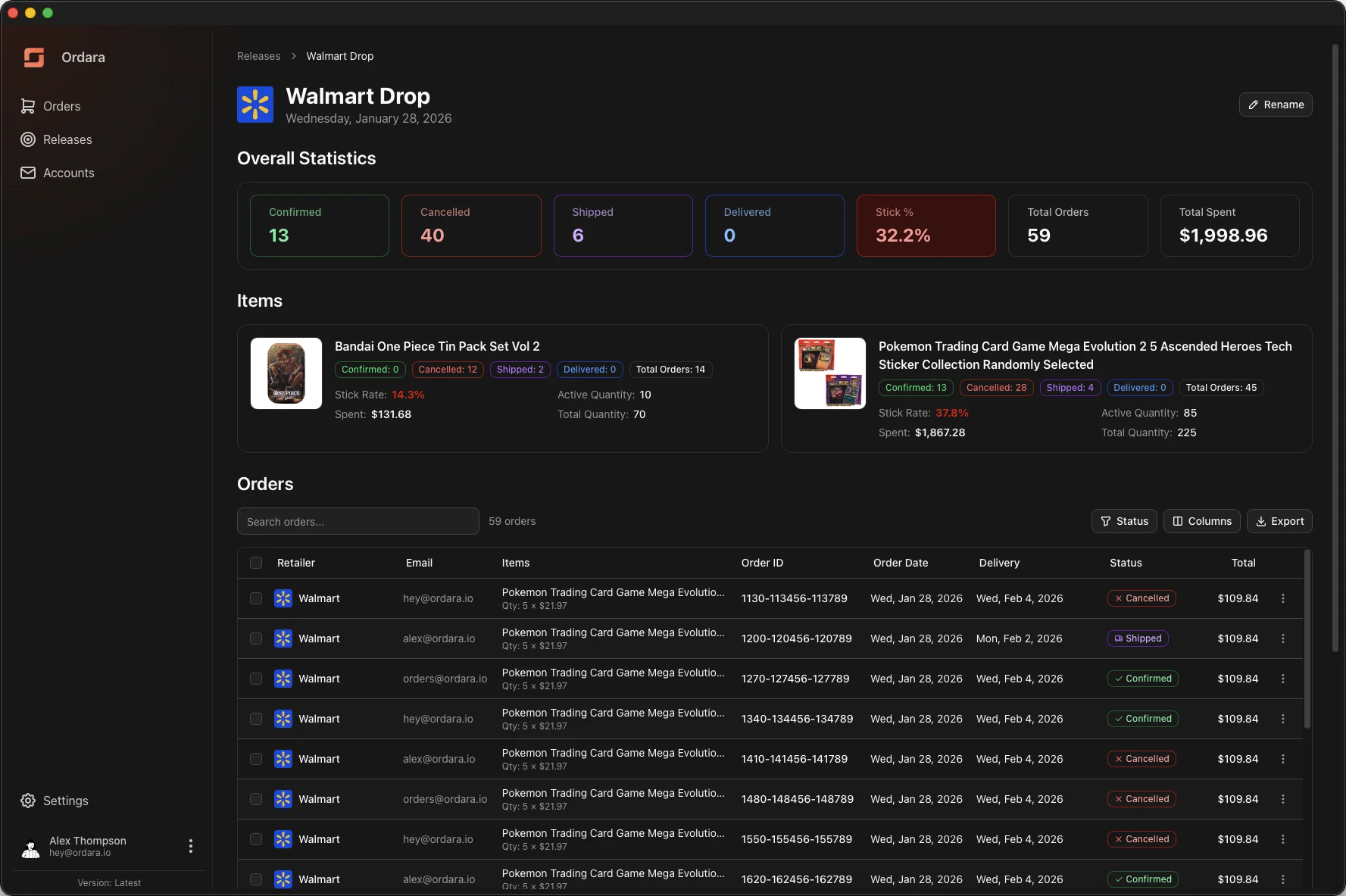The height and width of the screenshot is (896, 1346).
Task: Click the orders table vertical scrollbar
Action: pos(1307,640)
